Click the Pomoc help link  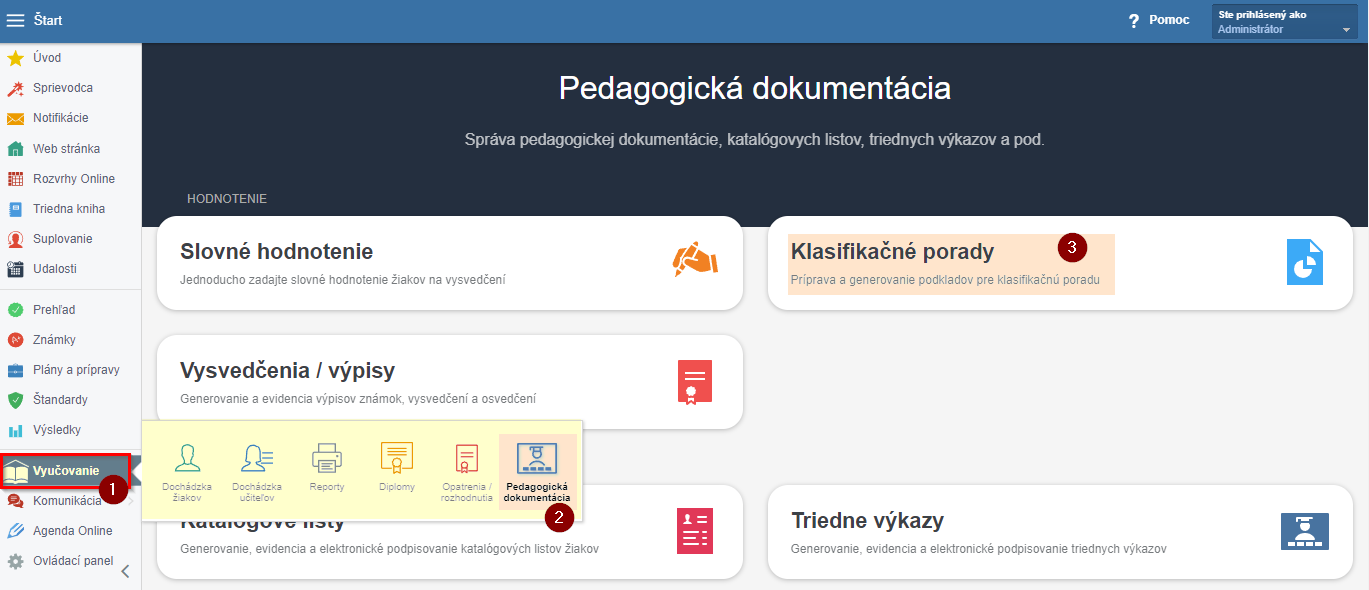[1169, 20]
